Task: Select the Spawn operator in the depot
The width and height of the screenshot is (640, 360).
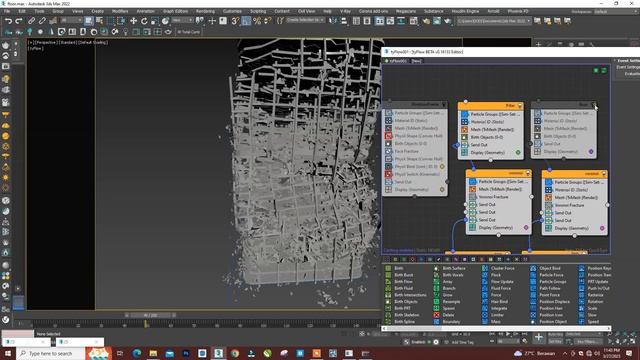Action: pyautogui.click(x=445, y=308)
